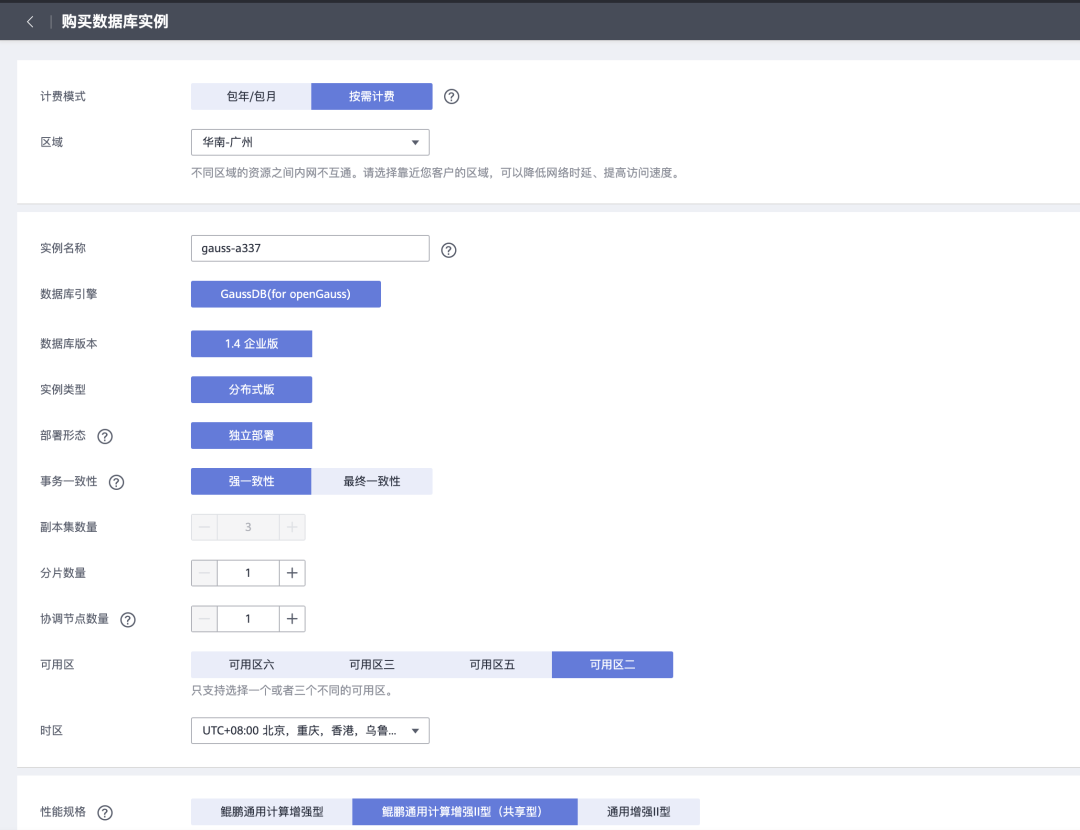Click the region hint text about 内网不互通
1080x830 pixels.
point(437,173)
